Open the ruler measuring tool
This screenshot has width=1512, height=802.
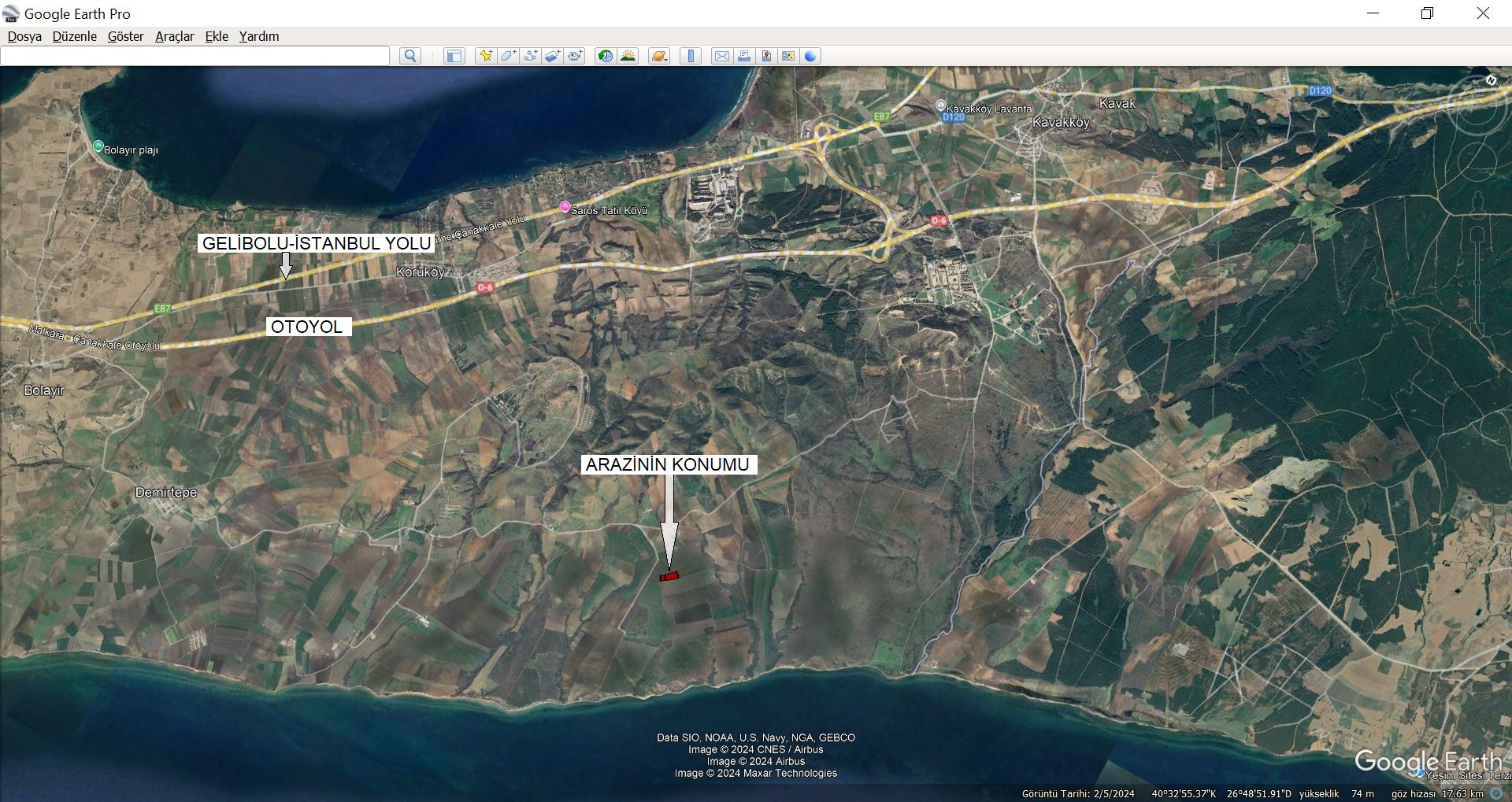click(x=691, y=56)
